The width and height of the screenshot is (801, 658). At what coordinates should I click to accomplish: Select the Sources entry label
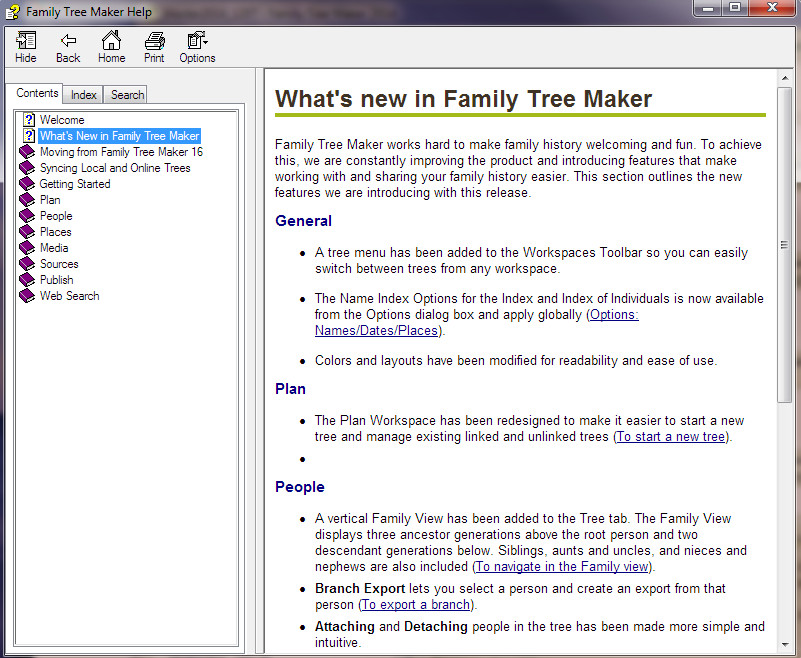[59, 264]
